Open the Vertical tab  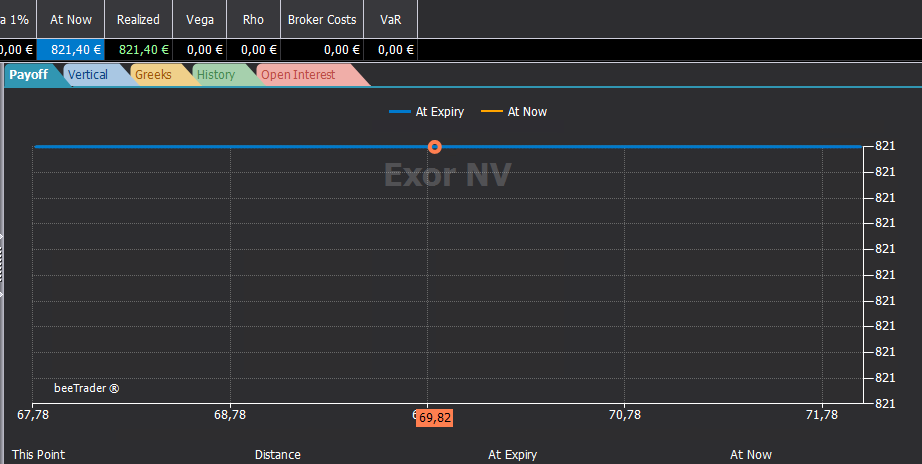[88, 75]
